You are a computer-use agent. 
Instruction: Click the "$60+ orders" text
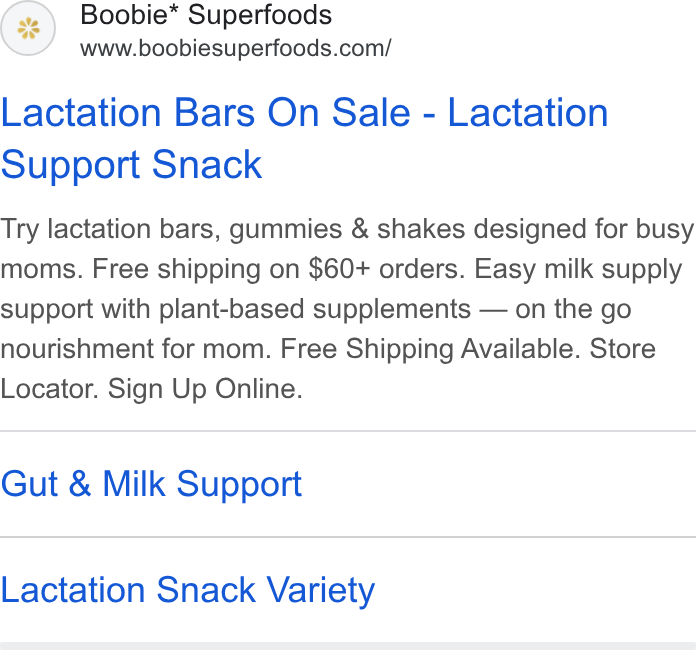387,269
